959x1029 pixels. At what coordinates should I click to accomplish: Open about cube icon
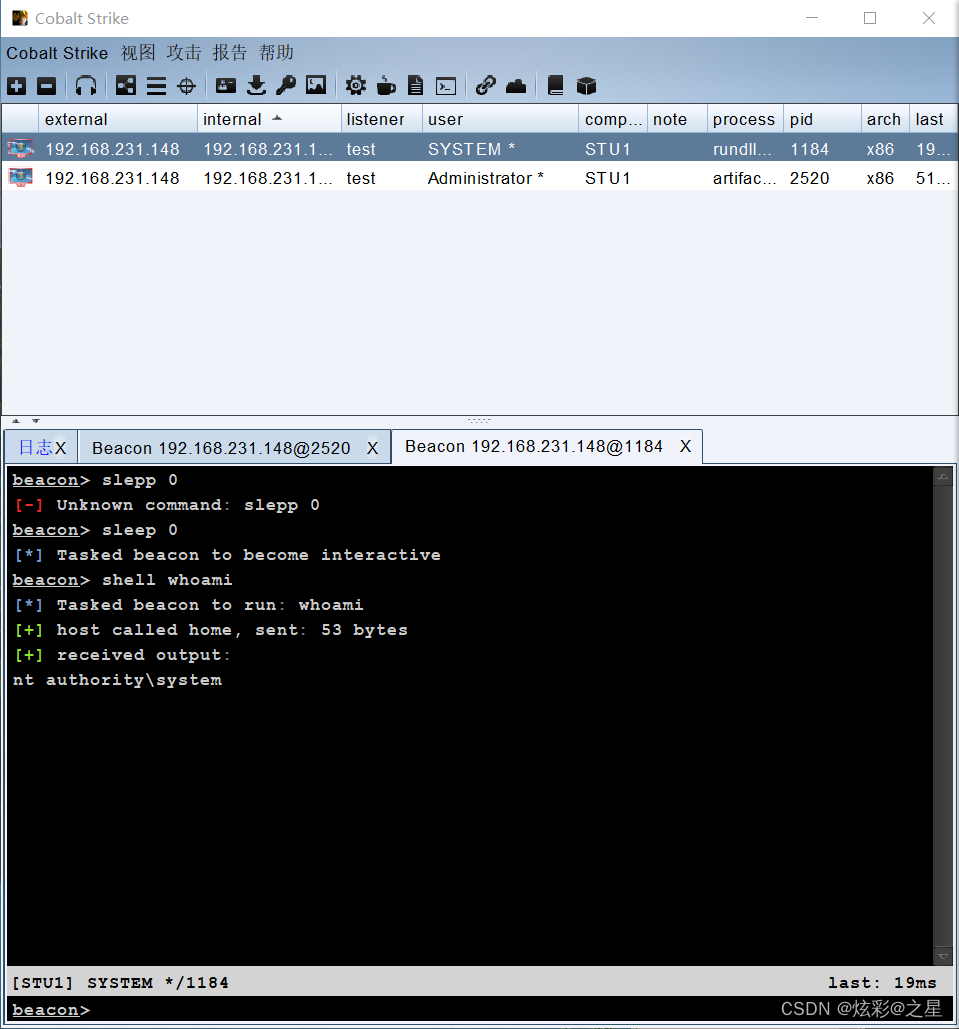[x=586, y=86]
